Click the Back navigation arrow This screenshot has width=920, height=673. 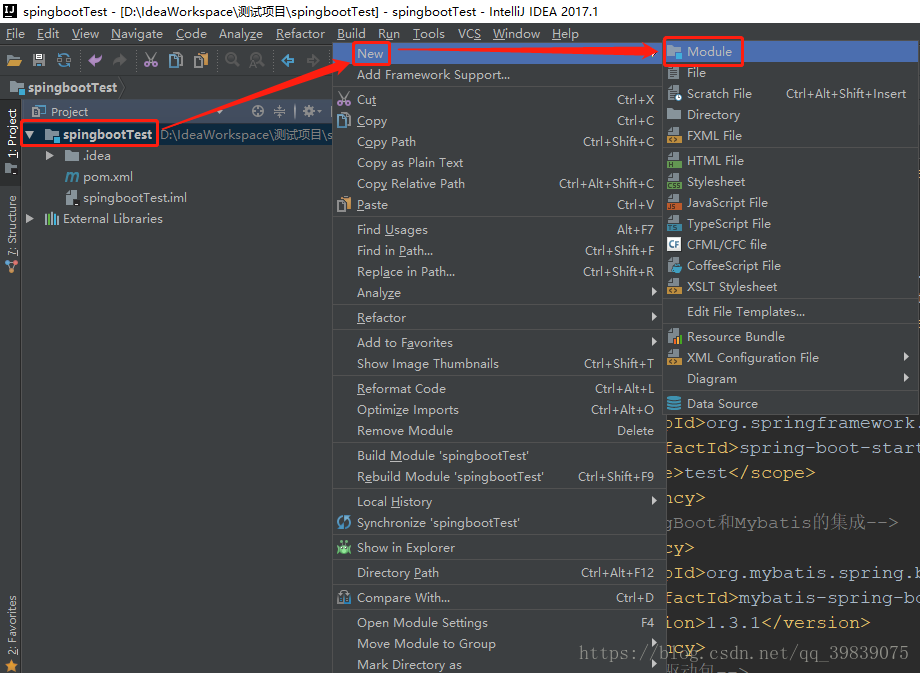(x=288, y=60)
